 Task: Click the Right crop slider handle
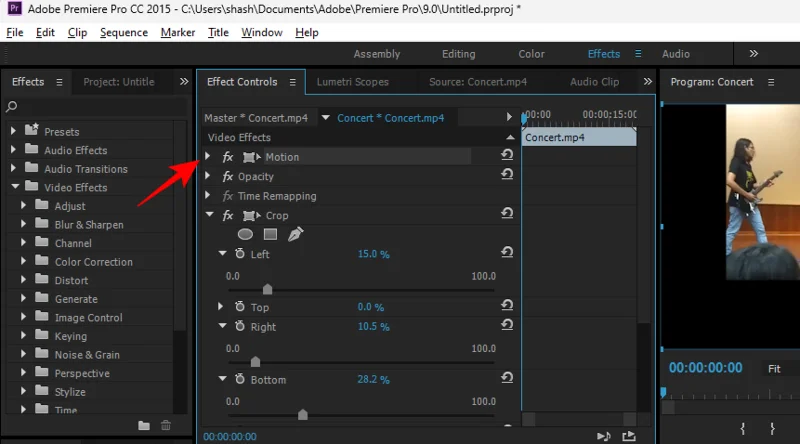click(255, 362)
